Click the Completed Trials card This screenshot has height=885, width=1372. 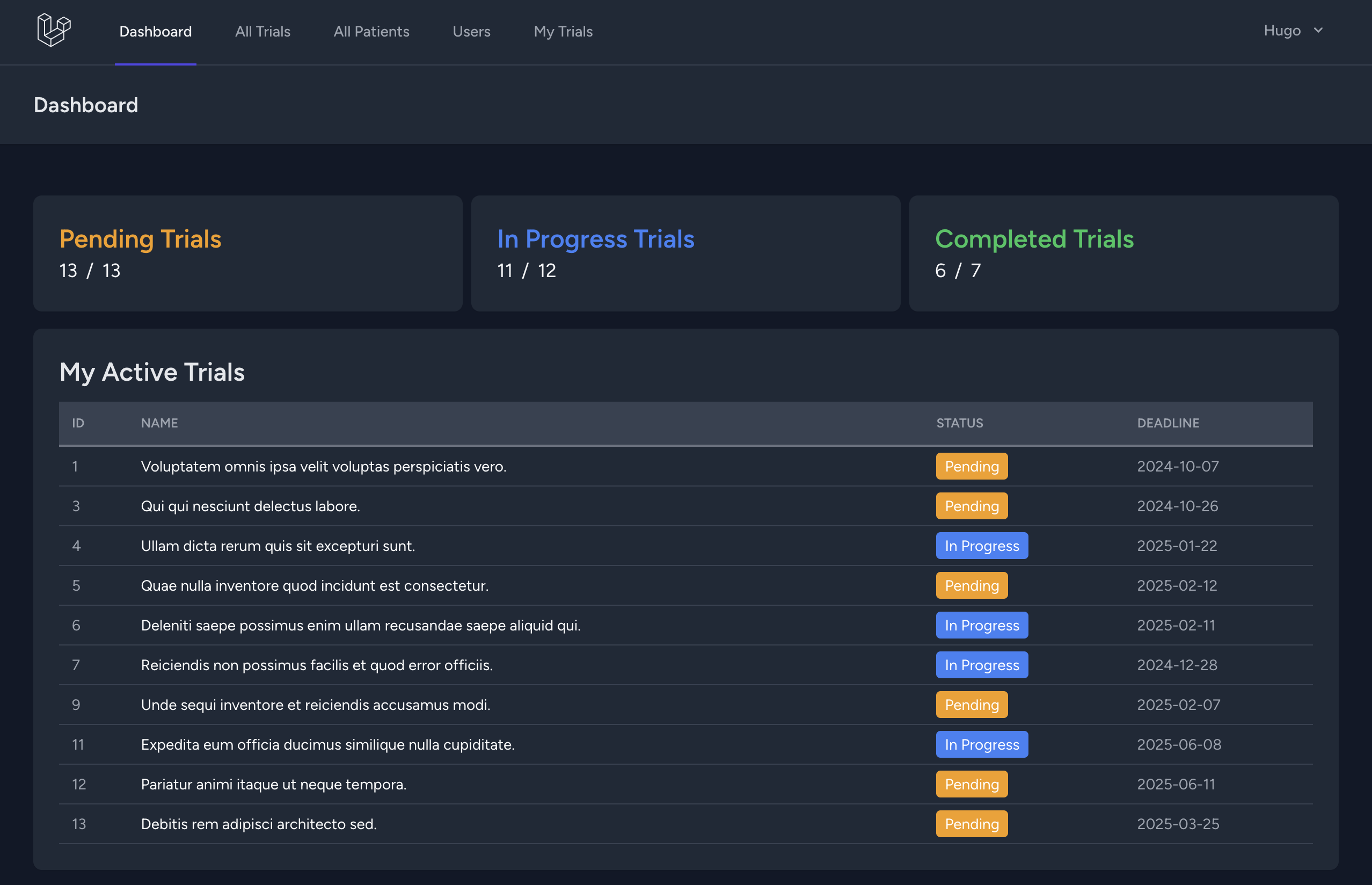(1123, 253)
